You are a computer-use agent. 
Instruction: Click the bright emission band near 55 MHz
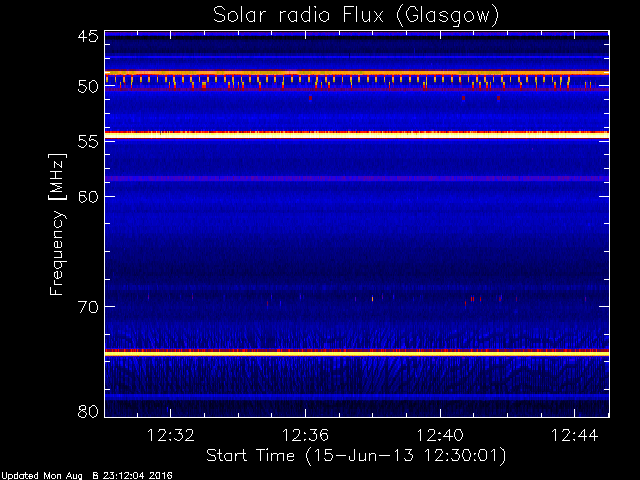click(x=357, y=135)
